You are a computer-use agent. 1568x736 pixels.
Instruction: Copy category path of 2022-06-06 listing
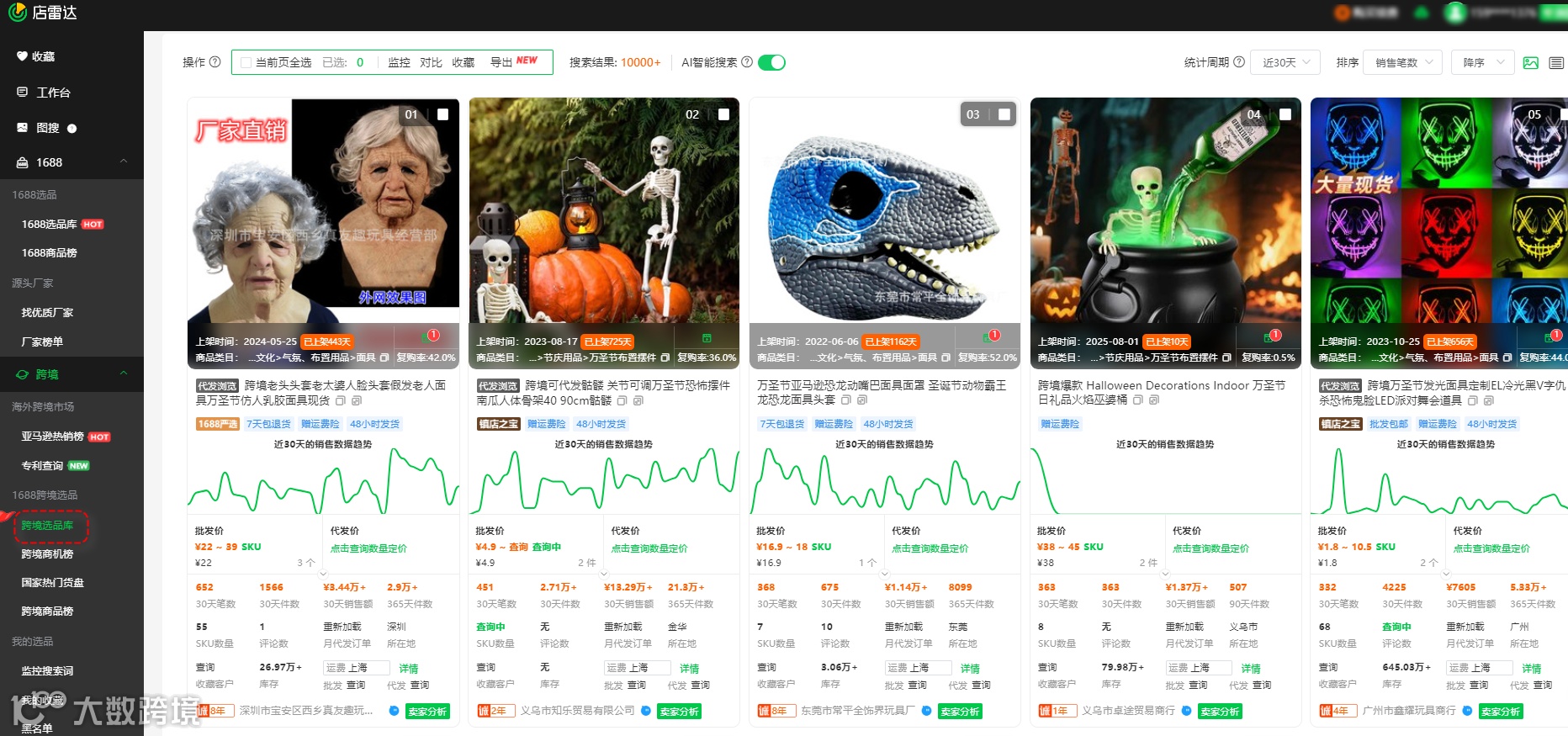pos(946,357)
